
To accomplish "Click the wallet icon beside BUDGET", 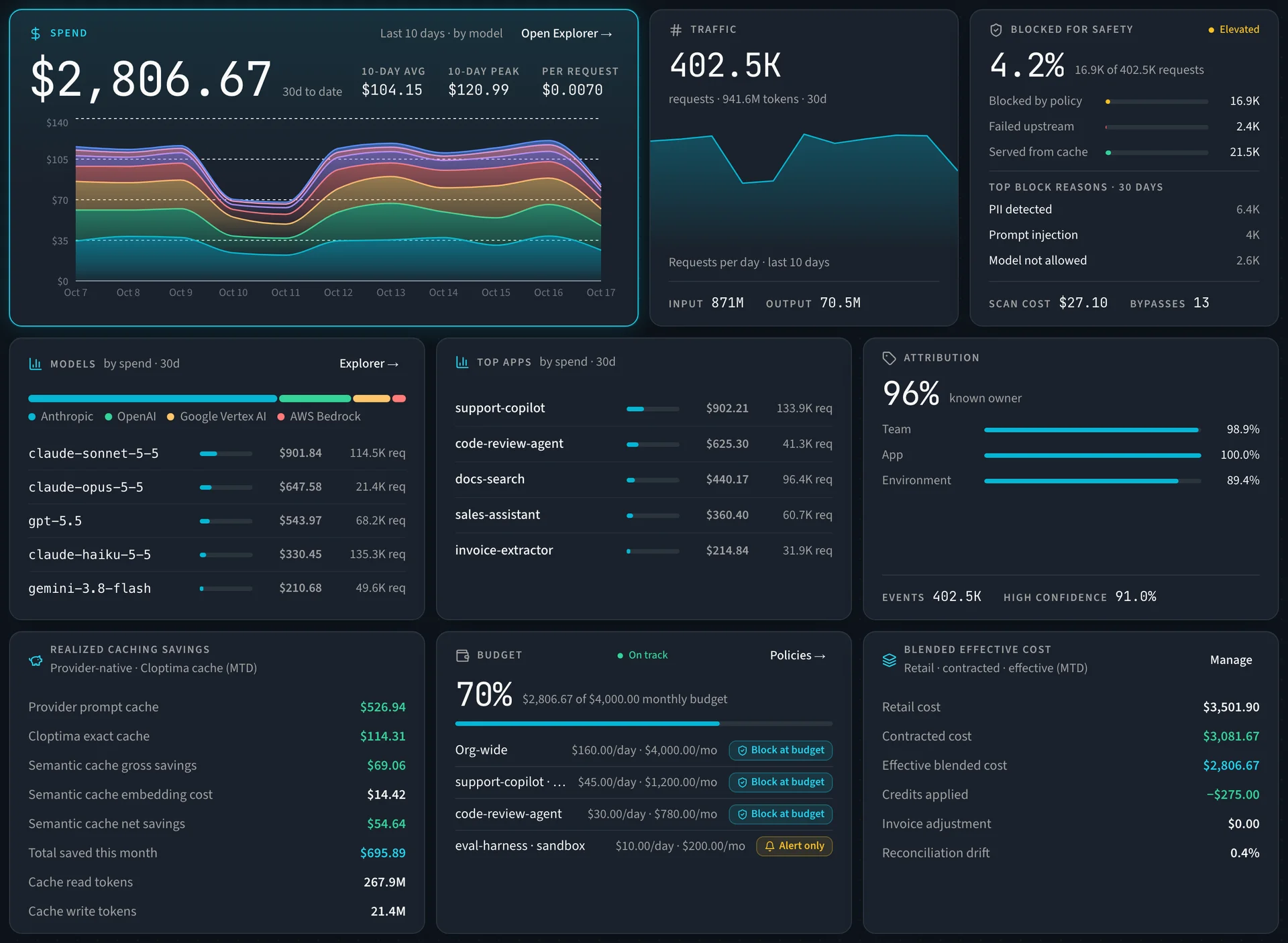I will 462,655.
